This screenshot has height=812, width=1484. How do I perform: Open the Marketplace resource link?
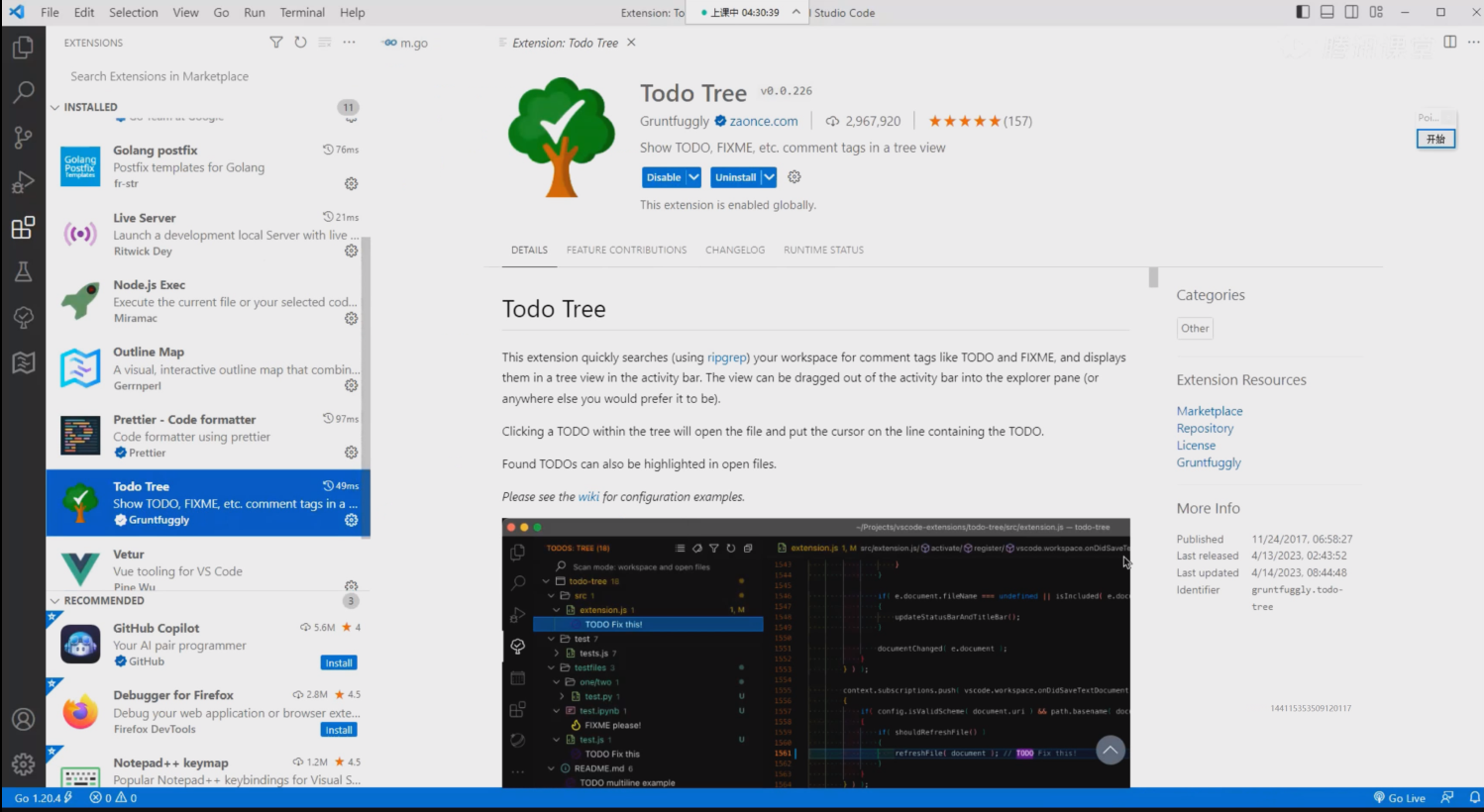[1210, 411]
